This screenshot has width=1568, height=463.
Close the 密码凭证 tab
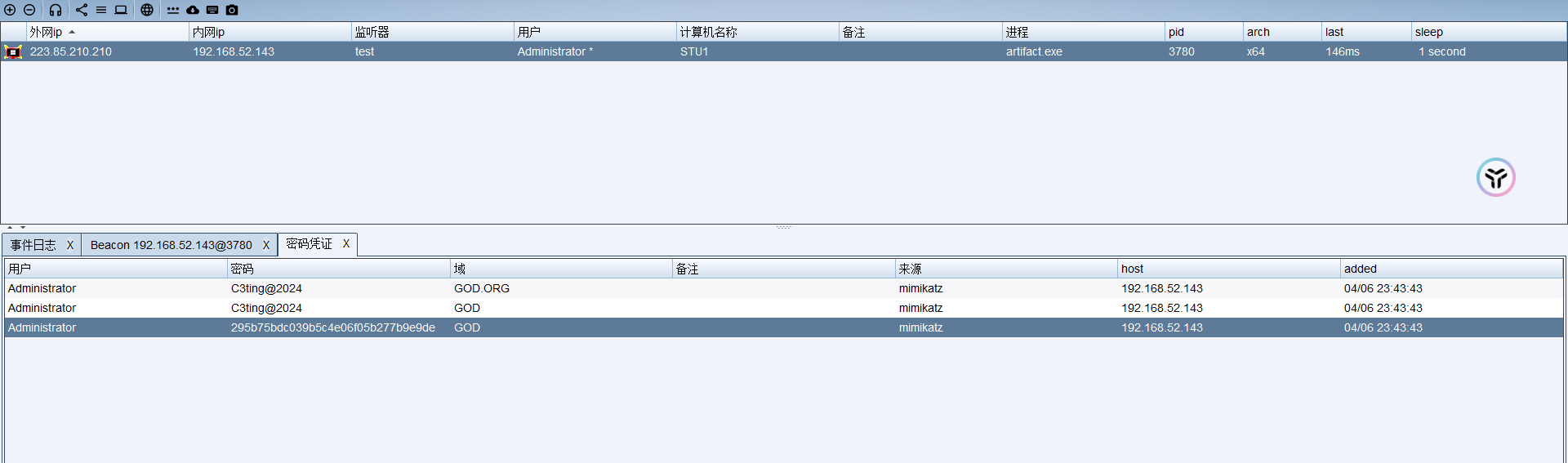tap(346, 243)
